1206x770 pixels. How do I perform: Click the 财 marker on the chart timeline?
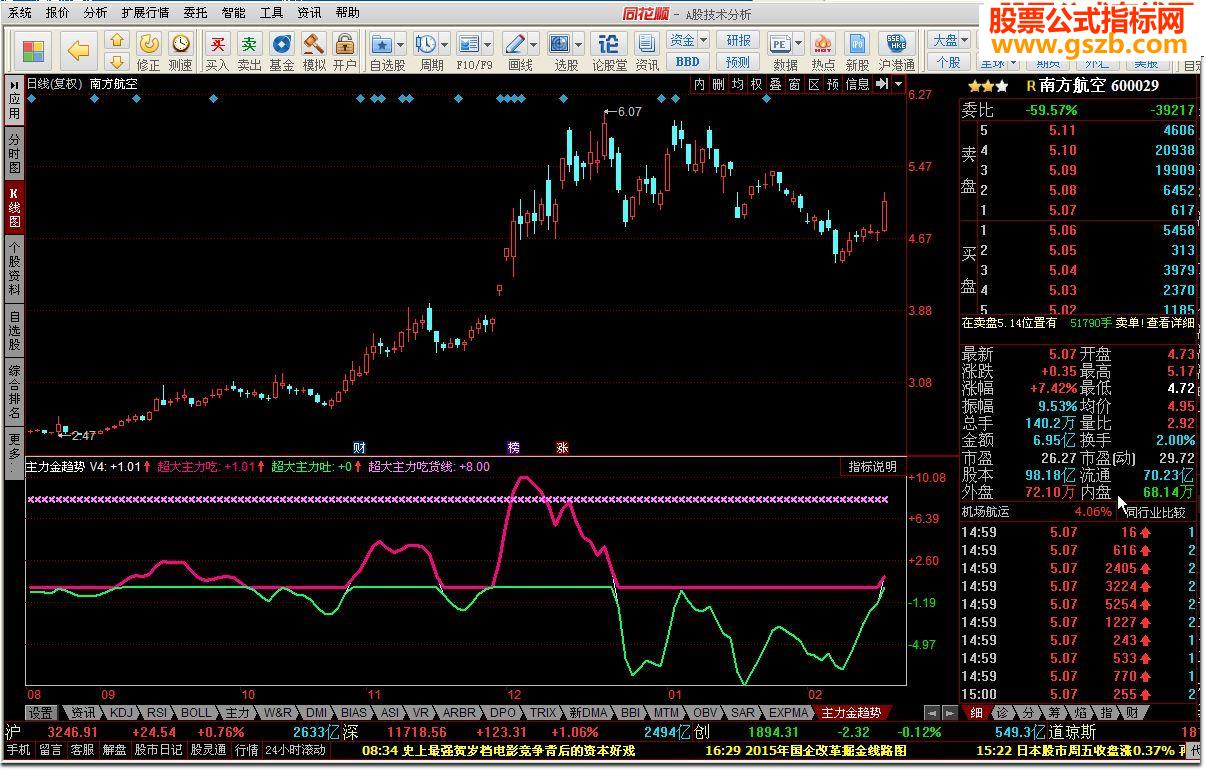(360, 447)
